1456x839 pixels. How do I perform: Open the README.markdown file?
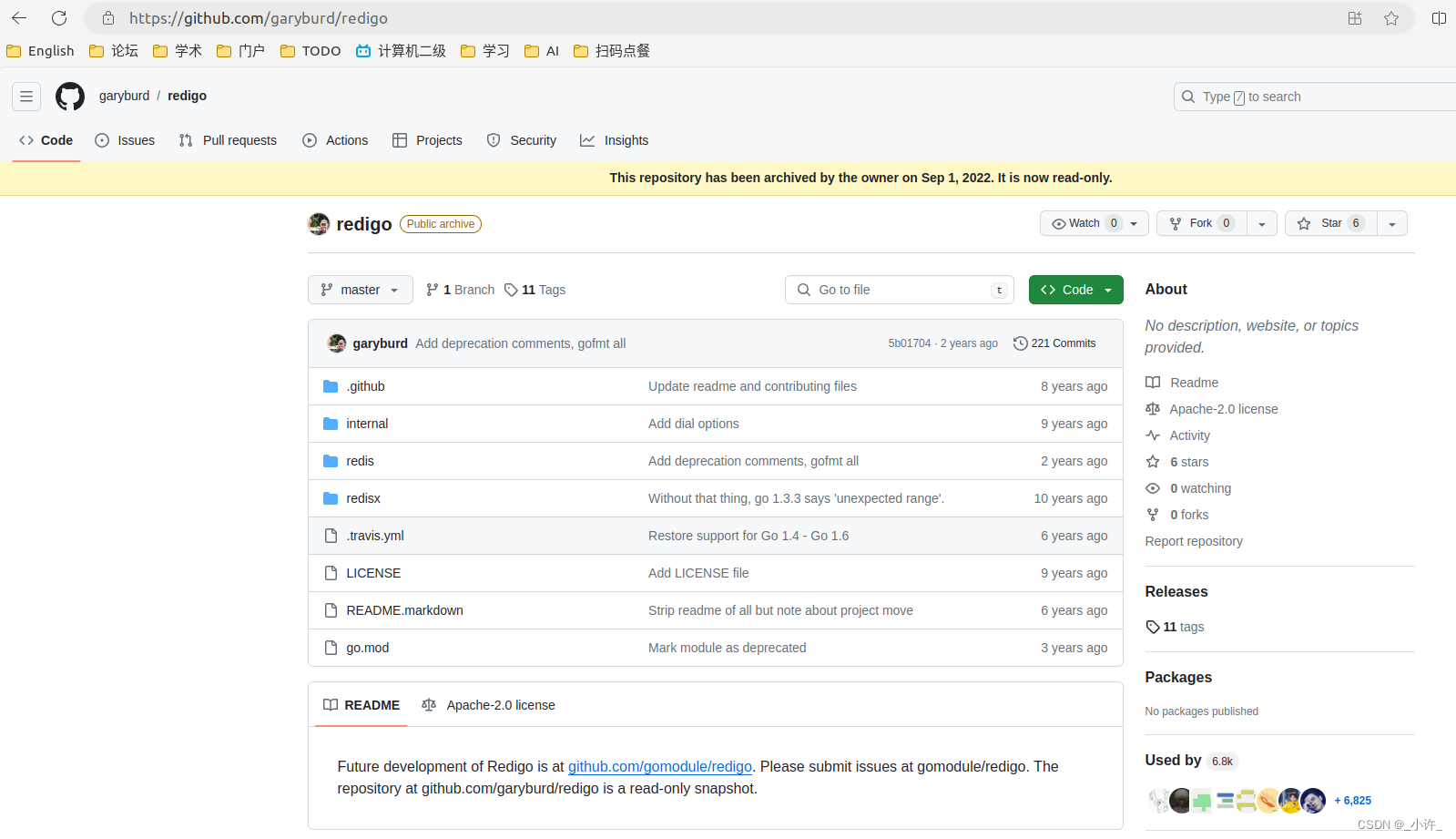[404, 610]
